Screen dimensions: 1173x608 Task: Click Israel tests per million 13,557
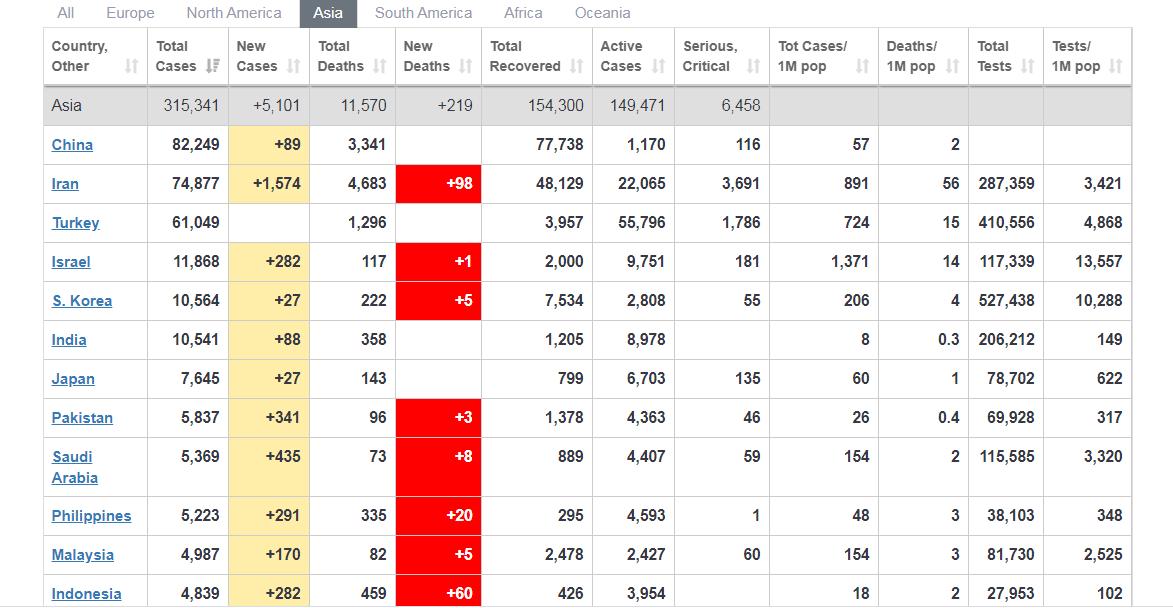[1098, 261]
